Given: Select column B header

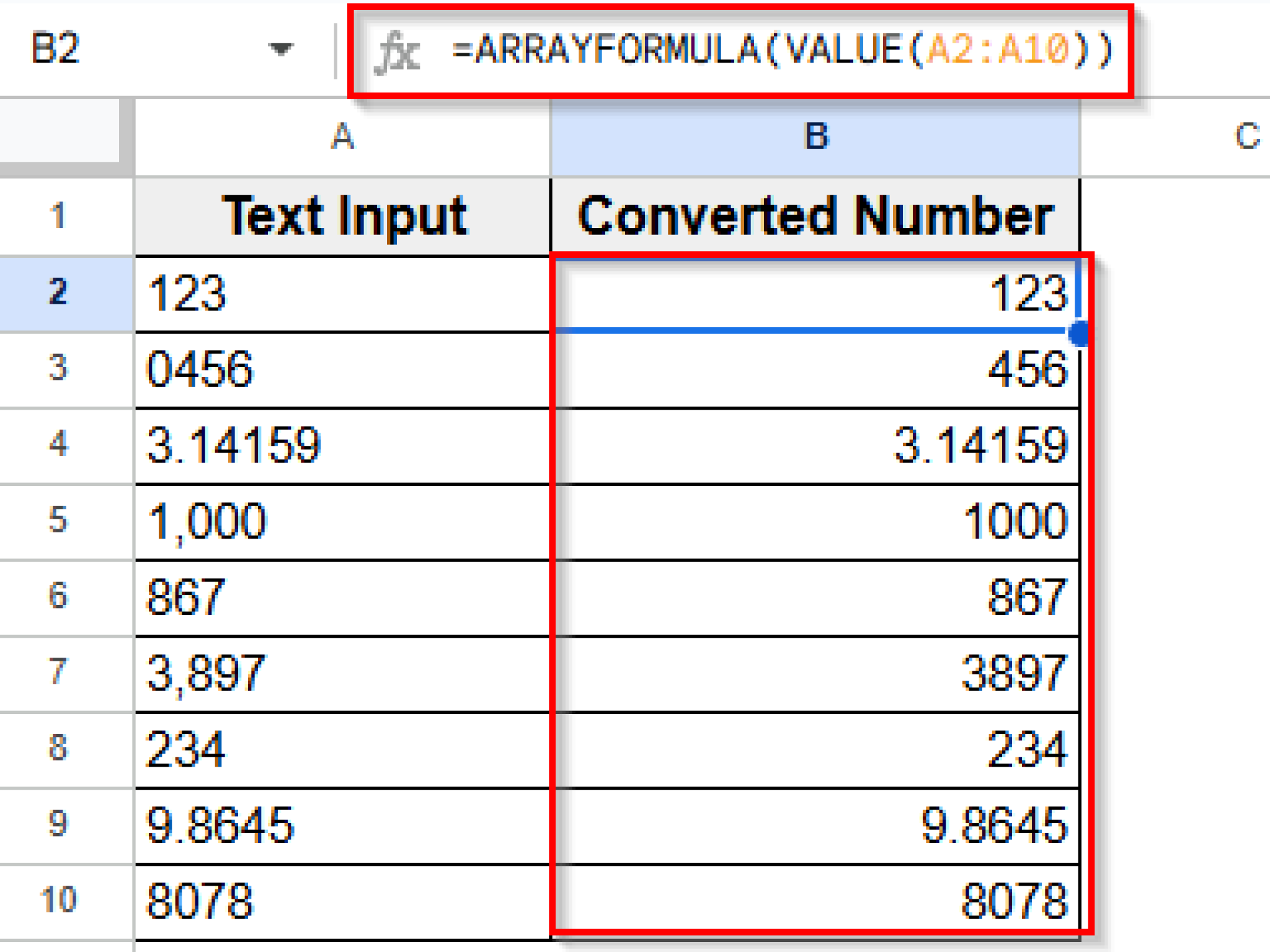Looking at the screenshot, I should [815, 138].
